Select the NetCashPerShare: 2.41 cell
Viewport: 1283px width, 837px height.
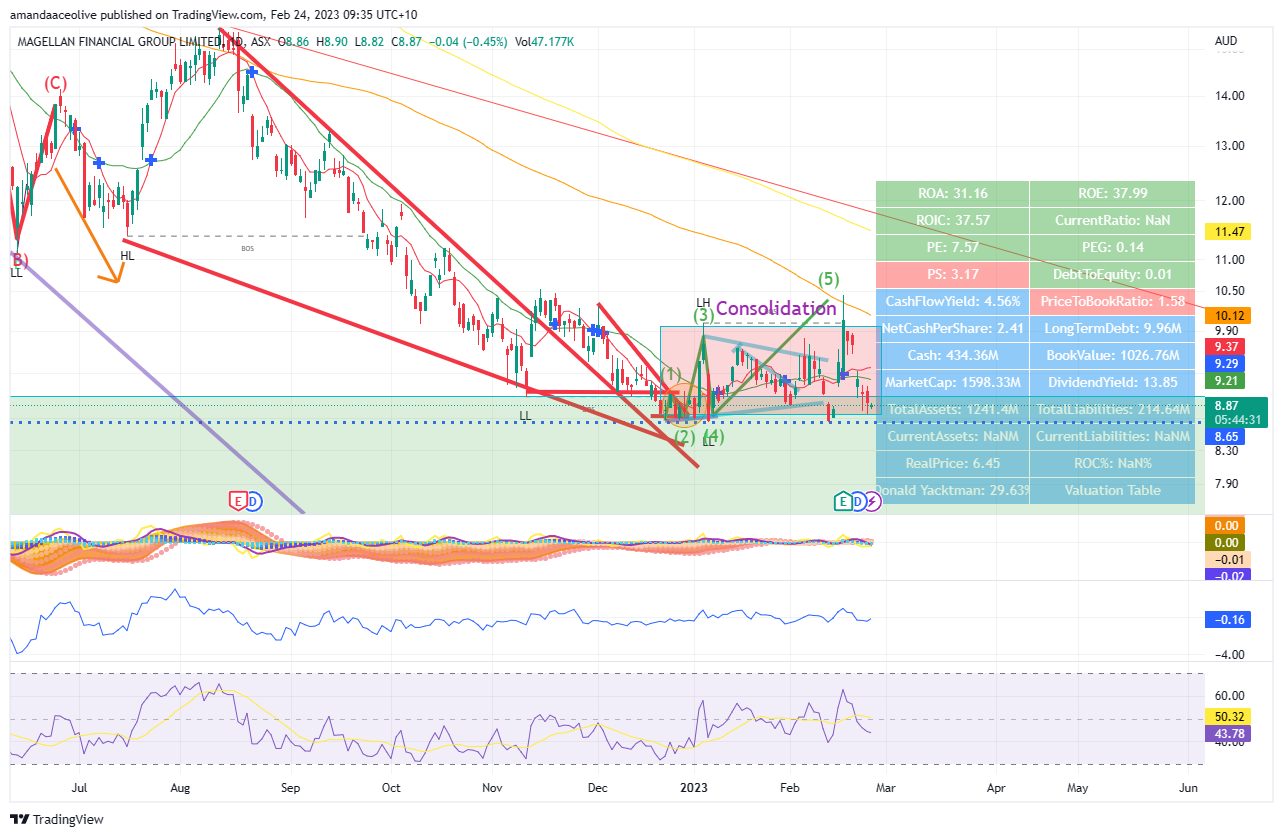[951, 328]
